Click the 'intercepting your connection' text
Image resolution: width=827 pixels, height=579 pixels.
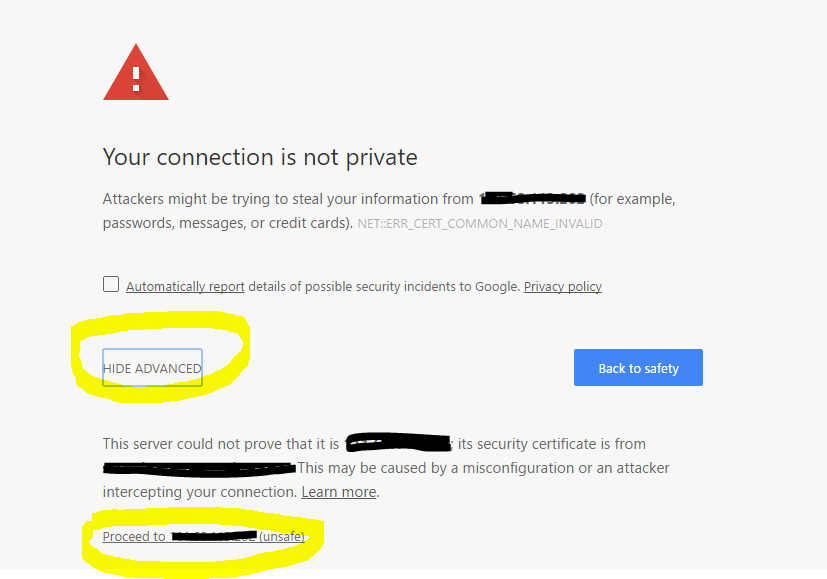pyautogui.click(x=199, y=492)
